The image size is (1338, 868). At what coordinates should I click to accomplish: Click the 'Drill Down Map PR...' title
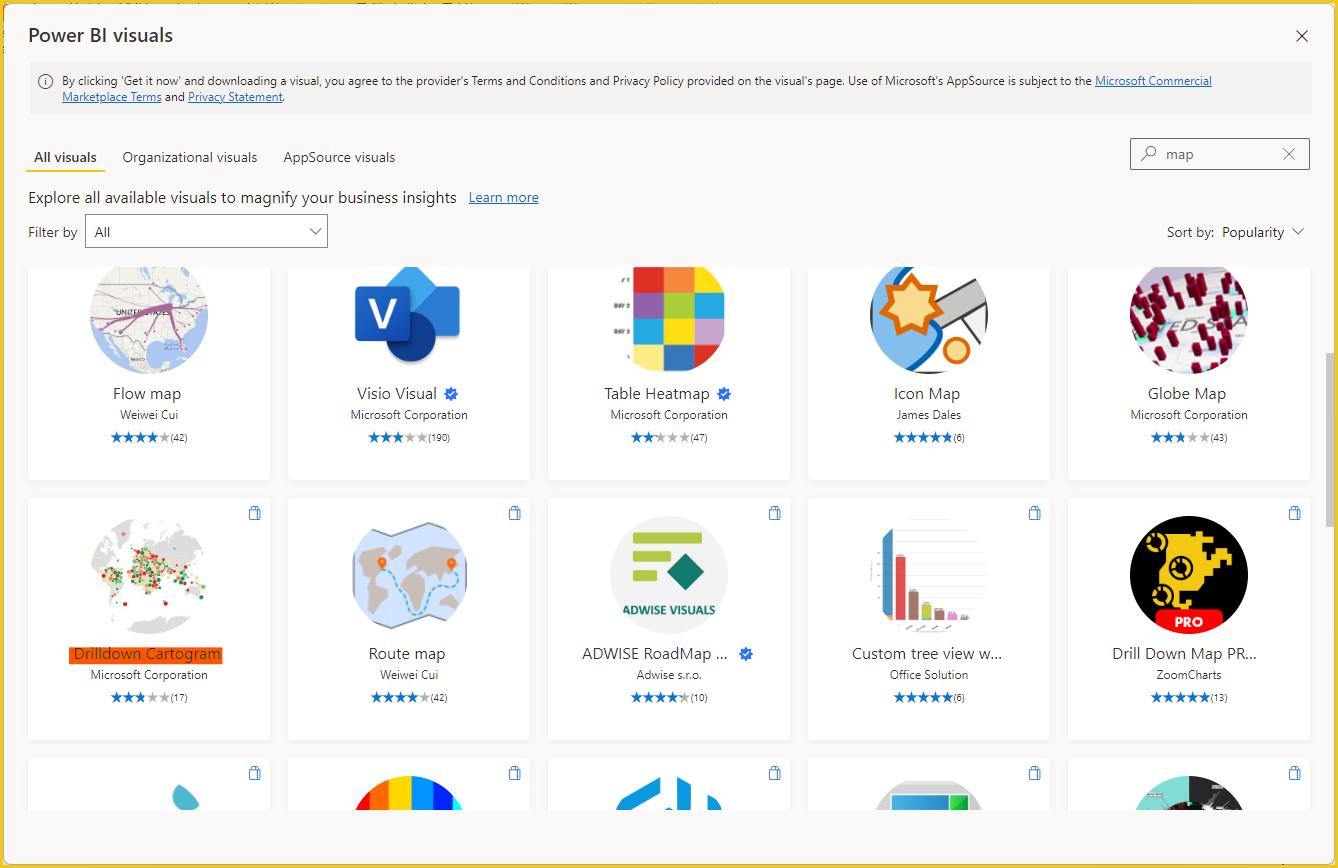(x=1185, y=654)
